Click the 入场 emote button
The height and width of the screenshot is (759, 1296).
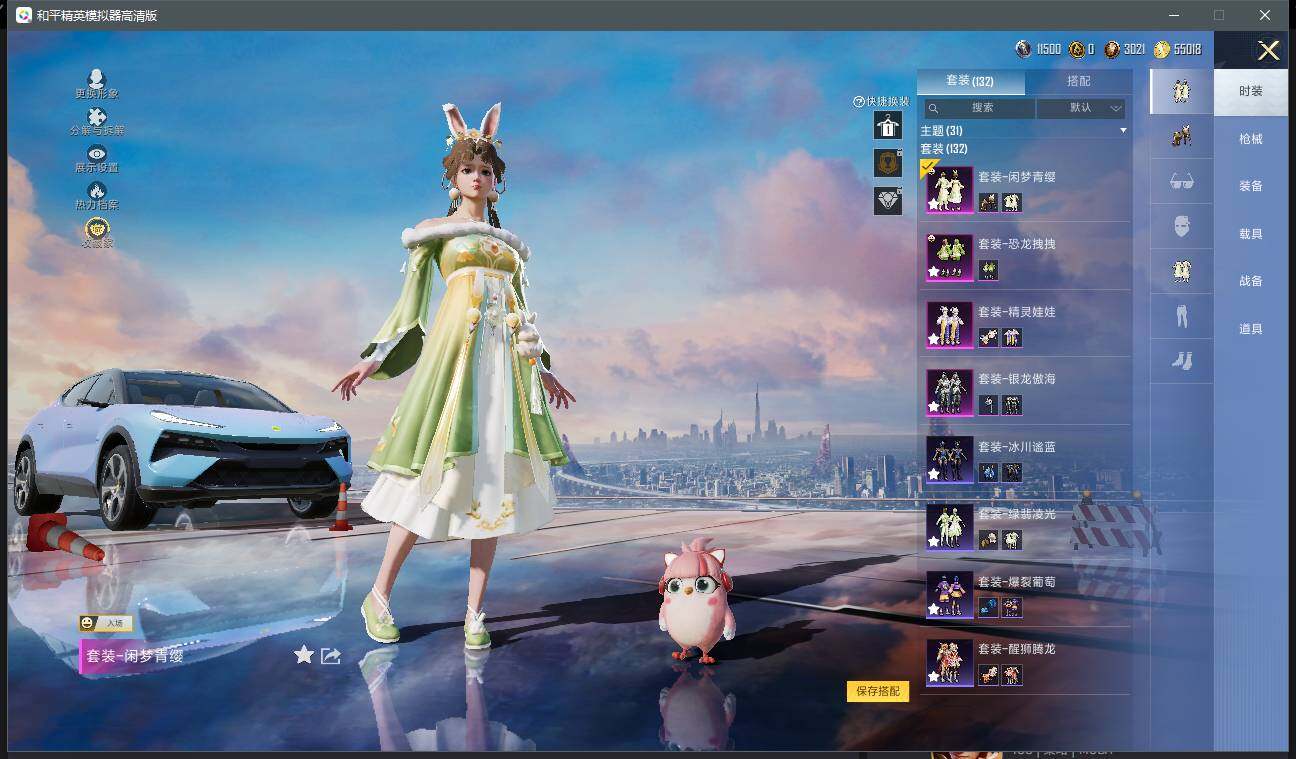[105, 623]
